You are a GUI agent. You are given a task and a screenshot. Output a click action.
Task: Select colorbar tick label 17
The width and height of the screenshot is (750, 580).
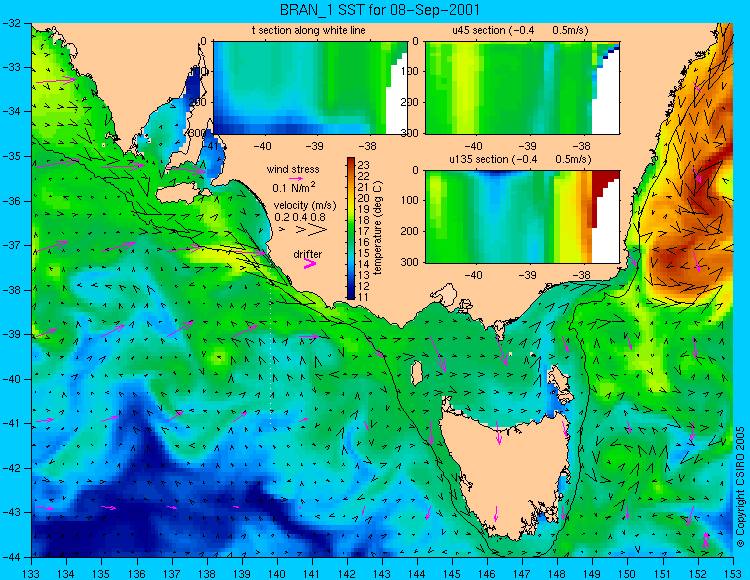point(364,231)
